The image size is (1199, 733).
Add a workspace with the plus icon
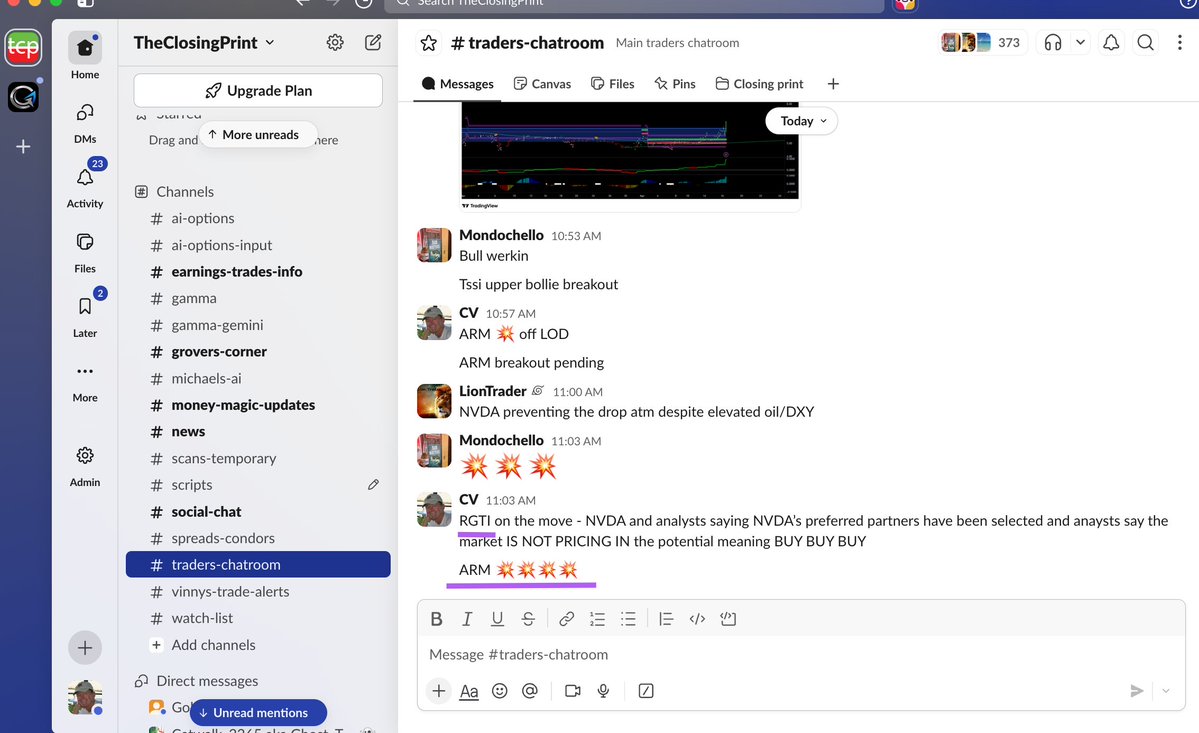click(x=23, y=146)
